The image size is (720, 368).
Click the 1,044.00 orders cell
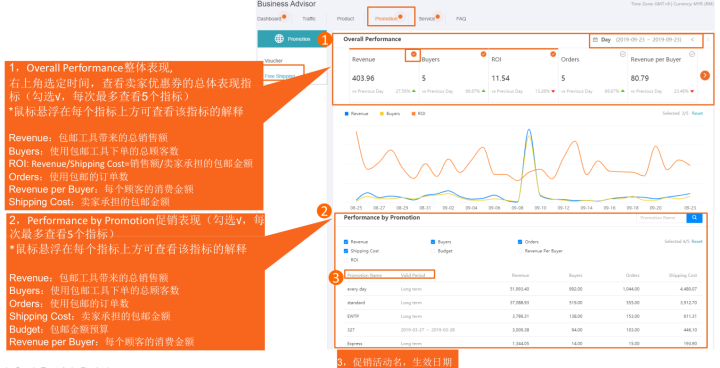[x=631, y=289]
